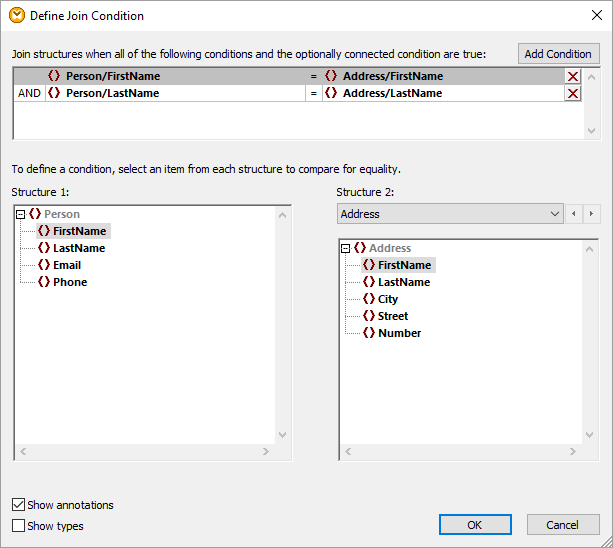Select LastName under Address in Structure 2
The image size is (613, 548).
point(404,282)
